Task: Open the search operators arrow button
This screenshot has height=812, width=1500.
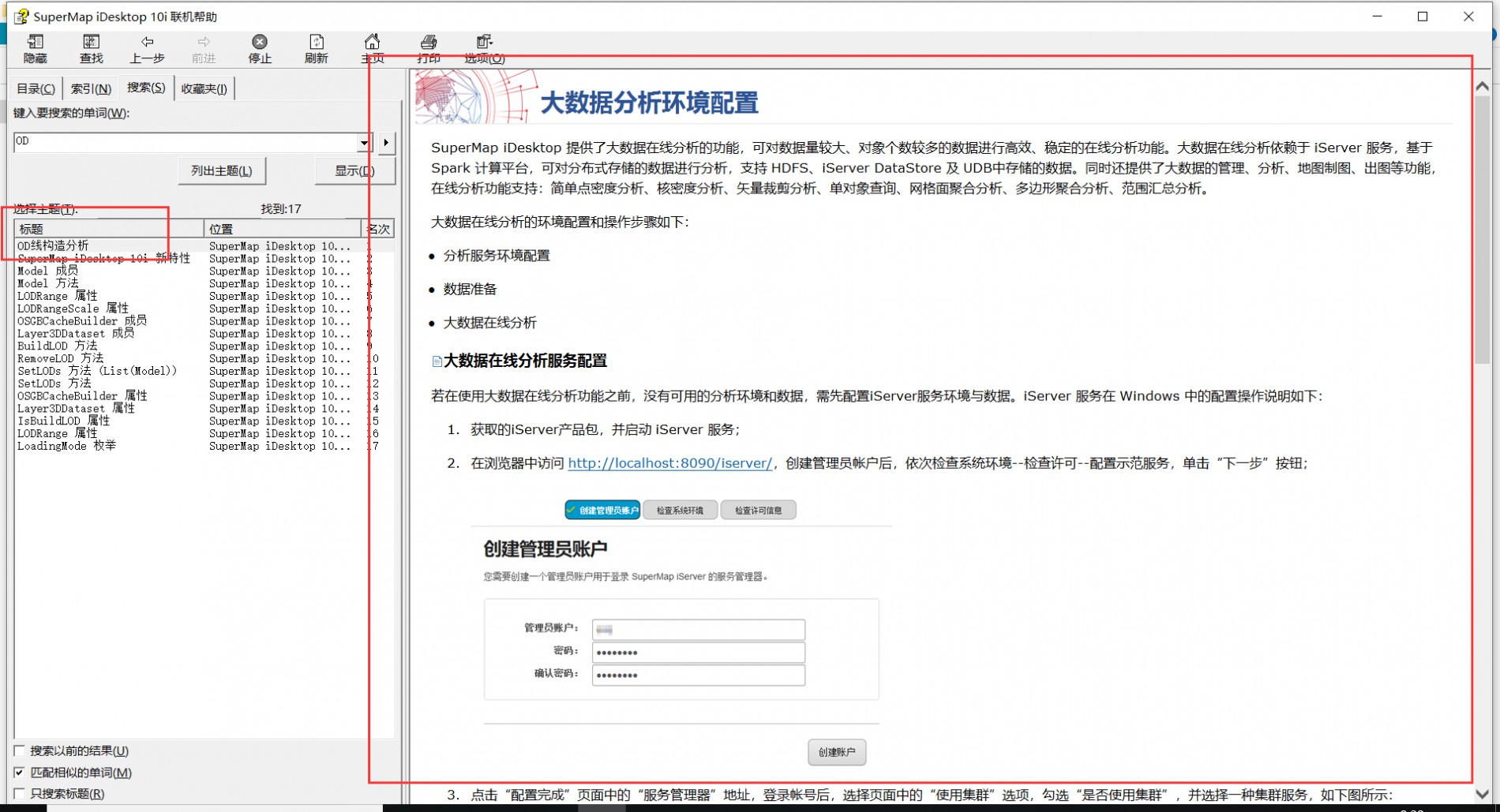Action: pyautogui.click(x=386, y=143)
